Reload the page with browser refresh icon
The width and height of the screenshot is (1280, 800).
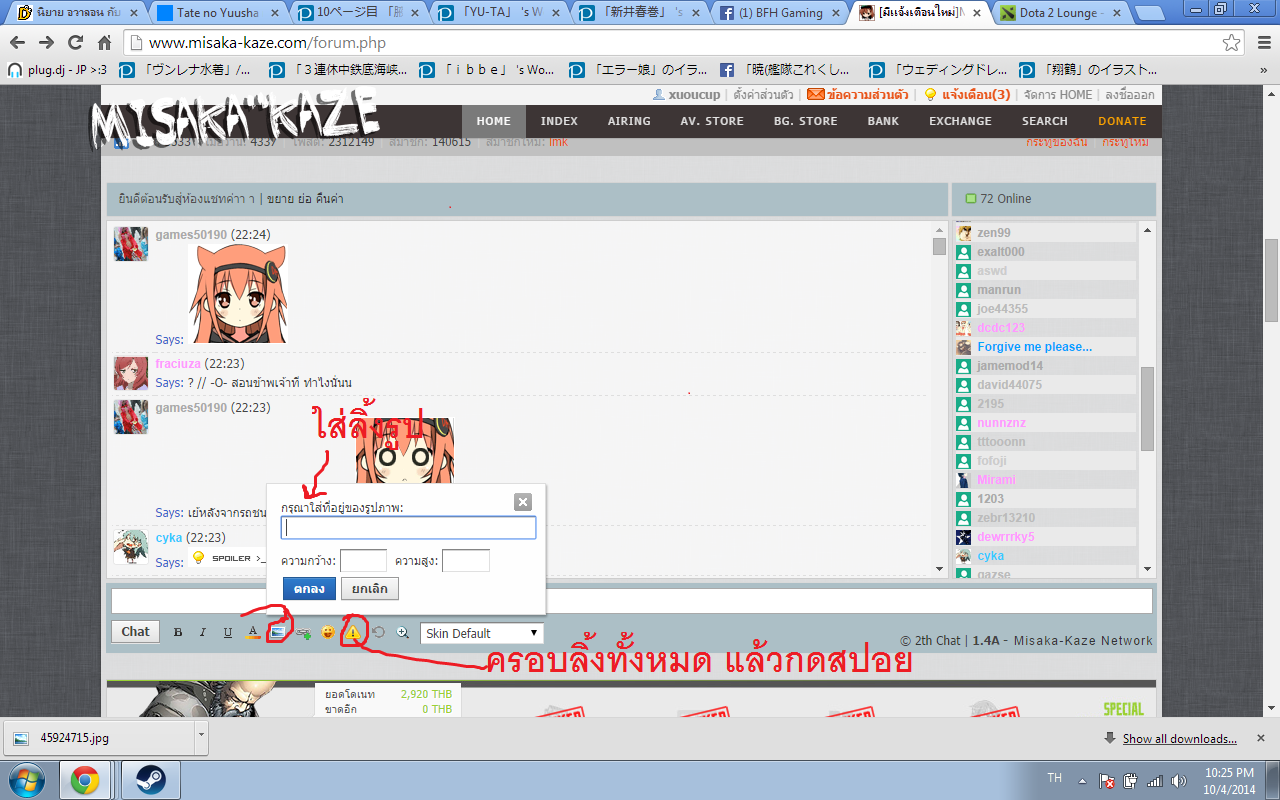point(75,43)
